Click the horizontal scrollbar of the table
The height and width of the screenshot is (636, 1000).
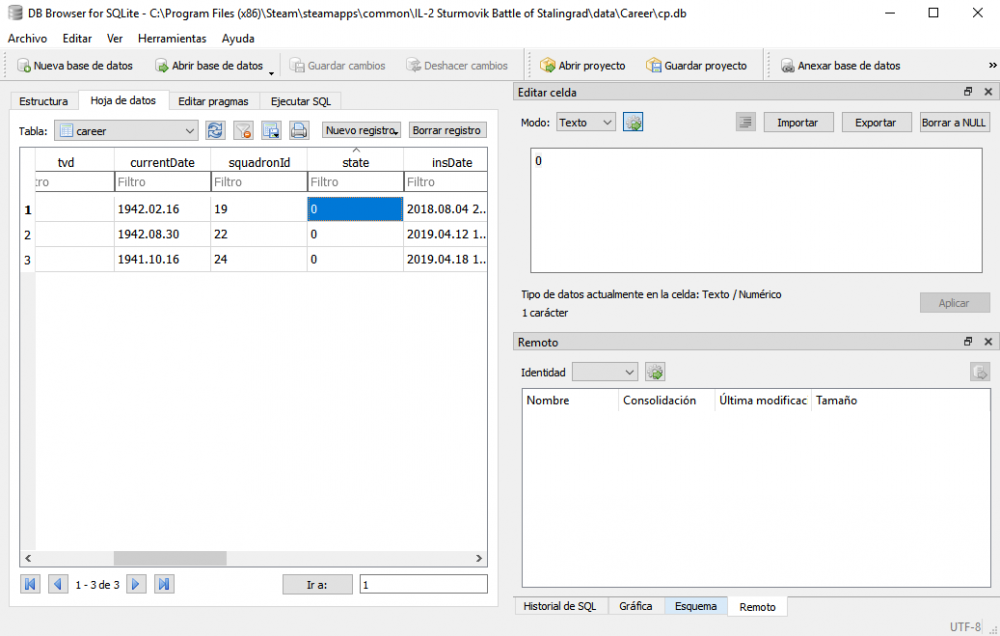250,559
